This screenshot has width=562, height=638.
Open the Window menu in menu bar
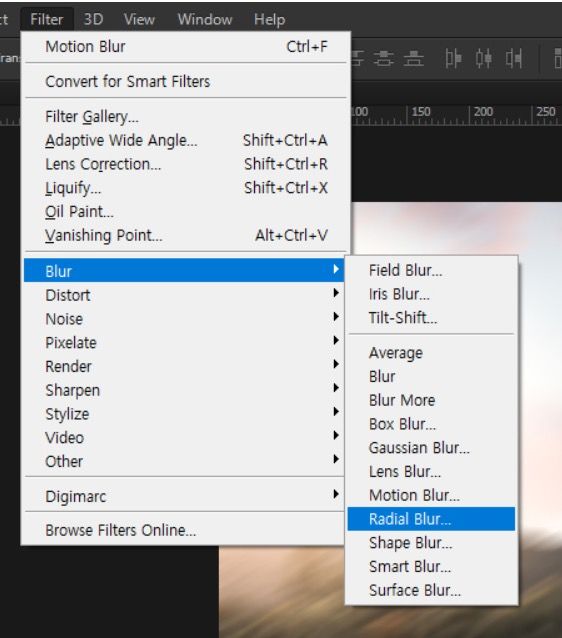pyautogui.click(x=205, y=19)
